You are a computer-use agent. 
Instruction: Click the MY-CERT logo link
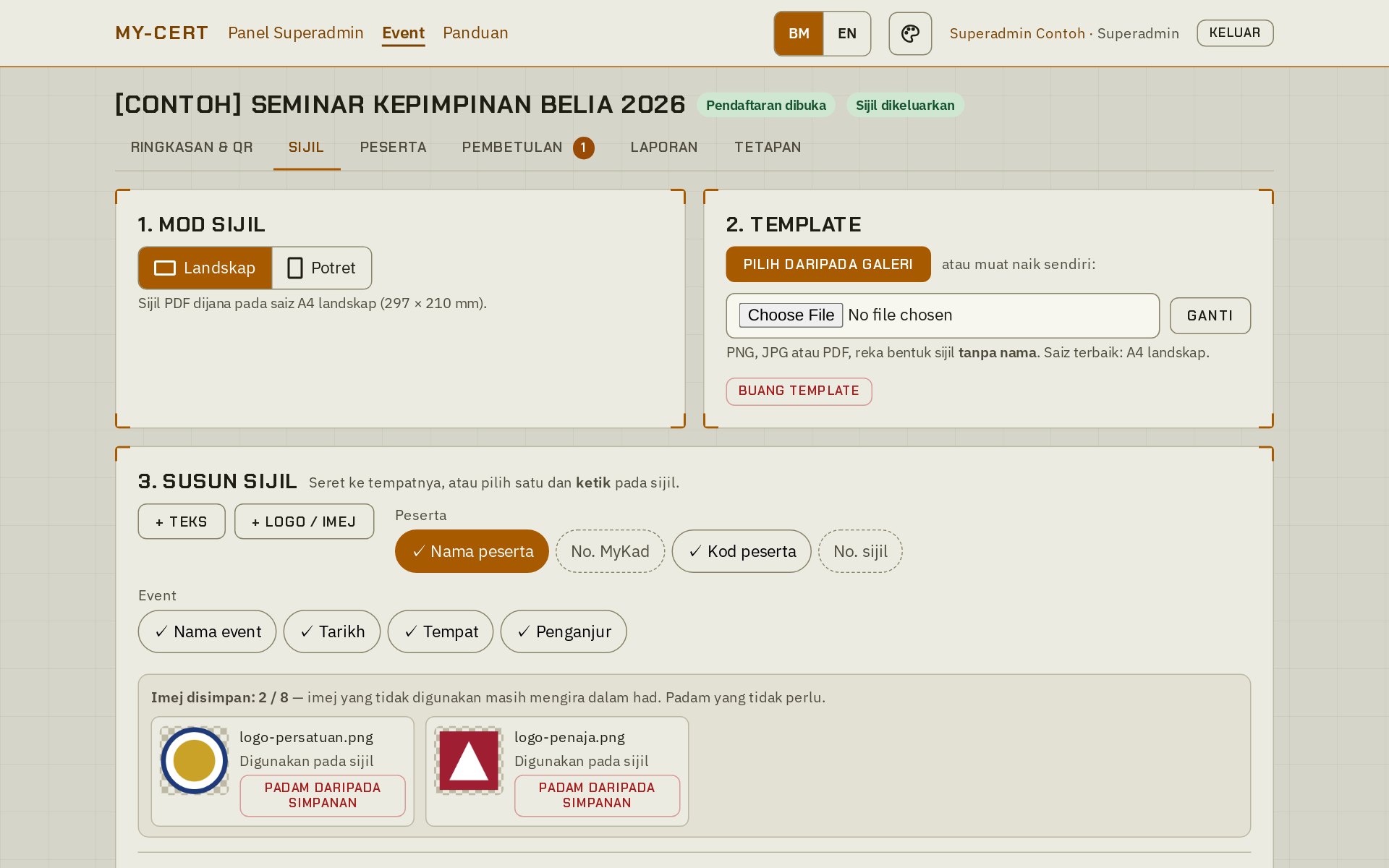pos(162,33)
